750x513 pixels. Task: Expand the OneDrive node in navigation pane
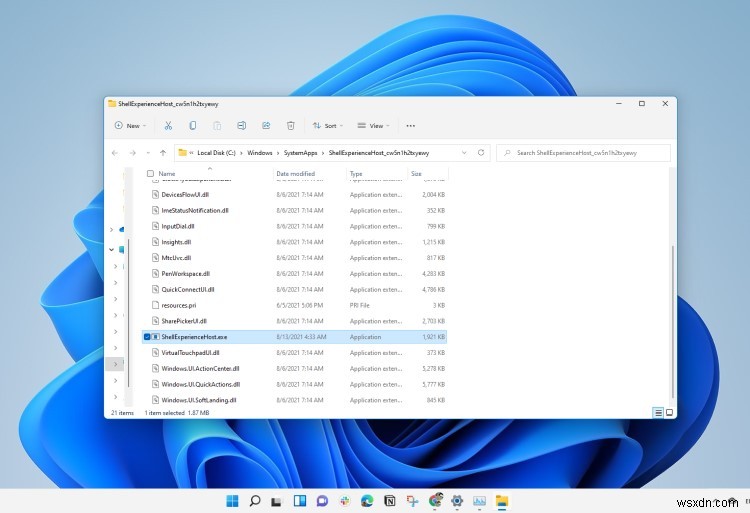(111, 230)
